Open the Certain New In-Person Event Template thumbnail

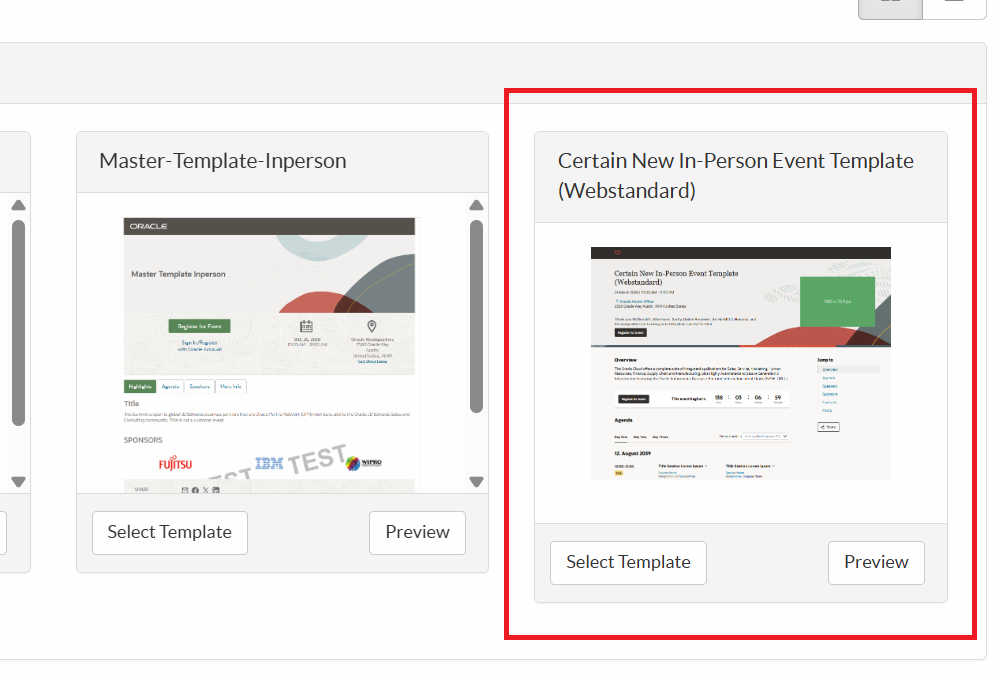click(741, 363)
